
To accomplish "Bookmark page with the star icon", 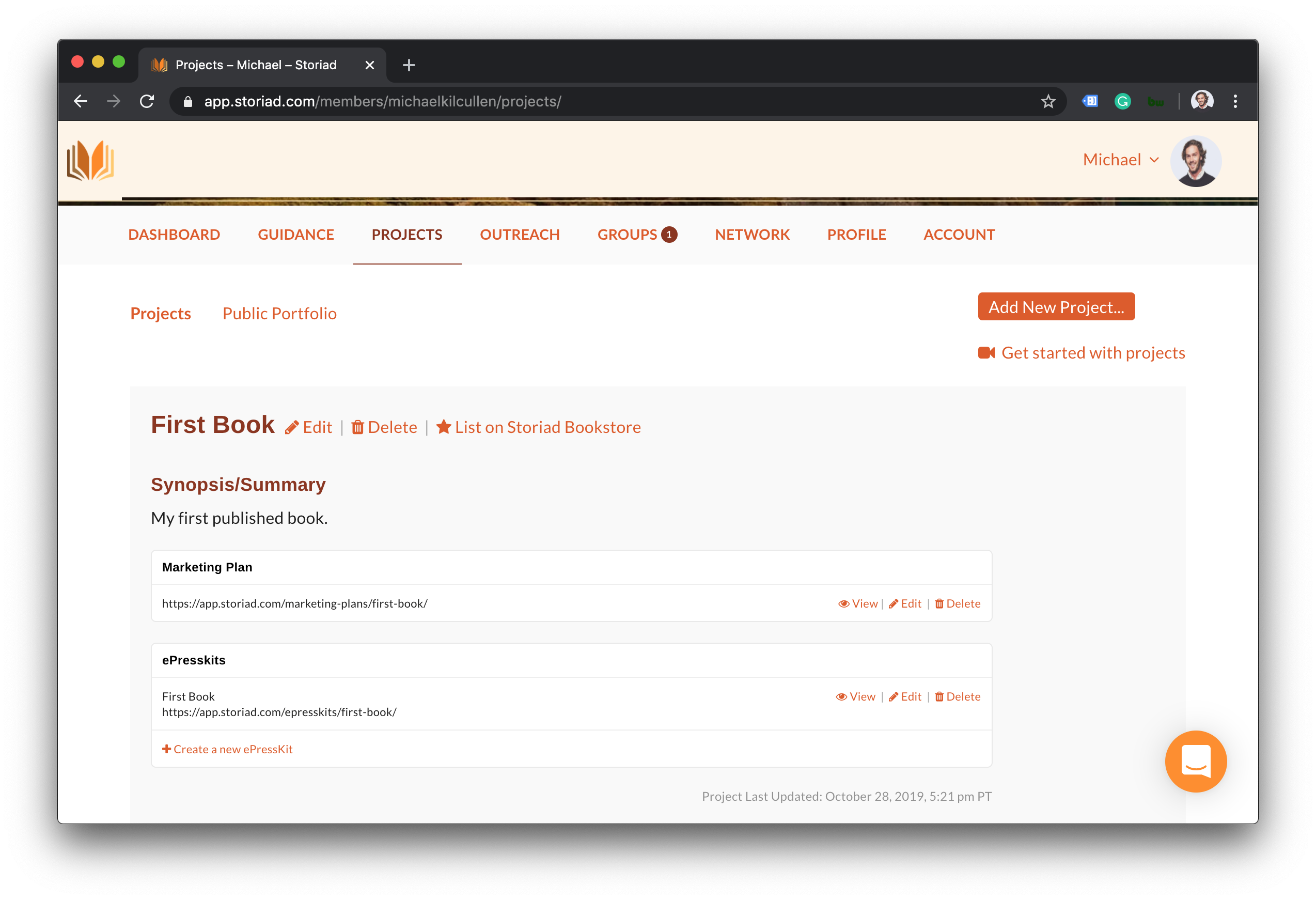I will click(x=1048, y=101).
